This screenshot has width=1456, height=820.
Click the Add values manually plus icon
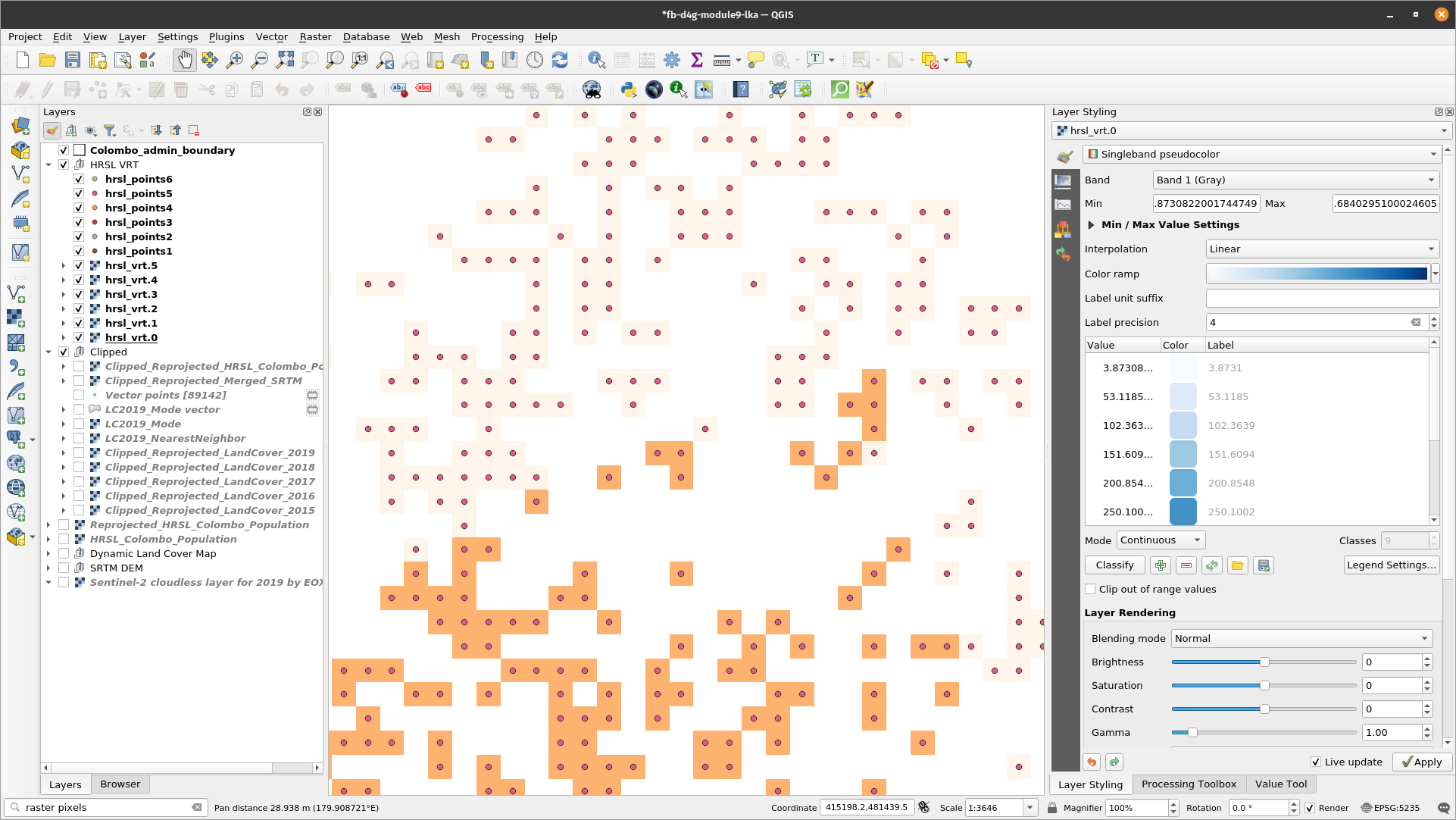tap(1161, 565)
